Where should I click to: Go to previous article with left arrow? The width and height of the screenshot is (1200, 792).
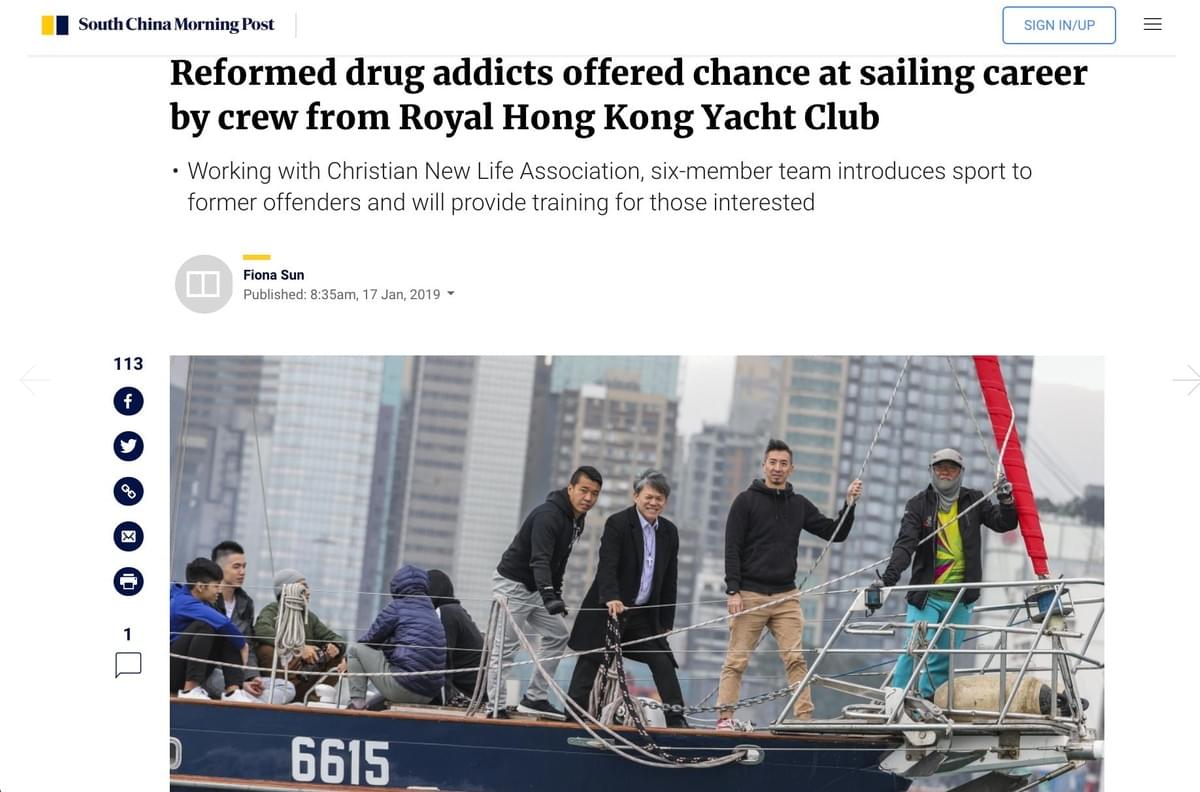tap(35, 379)
